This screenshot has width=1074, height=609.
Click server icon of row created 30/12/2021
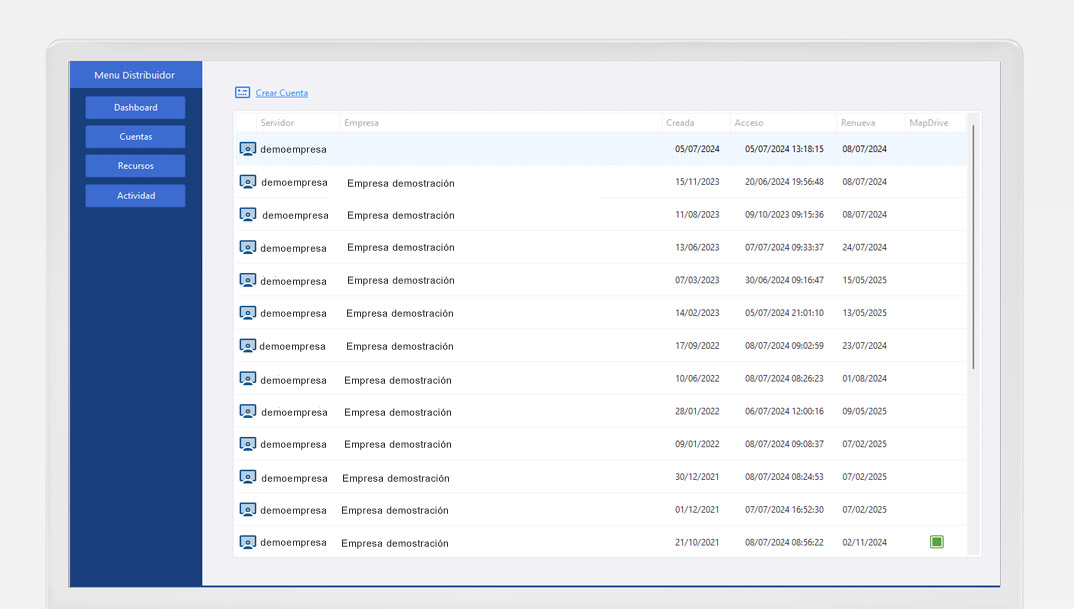tap(248, 477)
